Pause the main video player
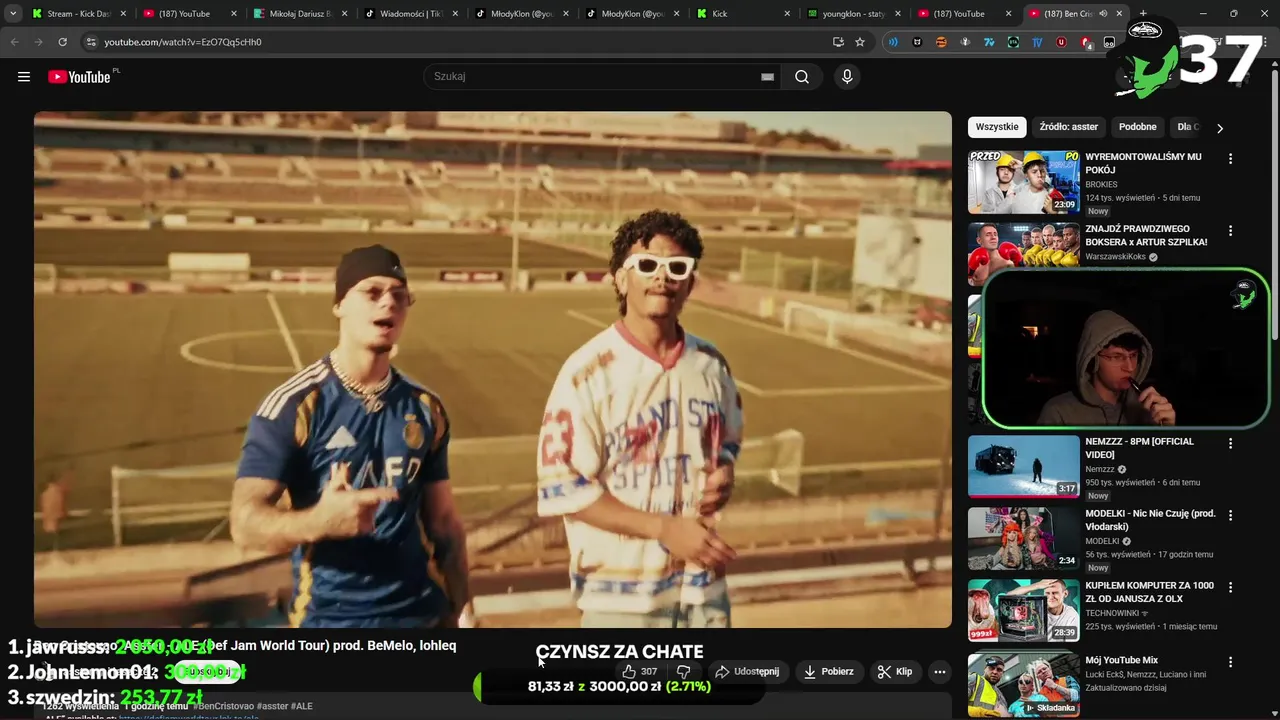The width and height of the screenshot is (1280, 720). point(493,369)
